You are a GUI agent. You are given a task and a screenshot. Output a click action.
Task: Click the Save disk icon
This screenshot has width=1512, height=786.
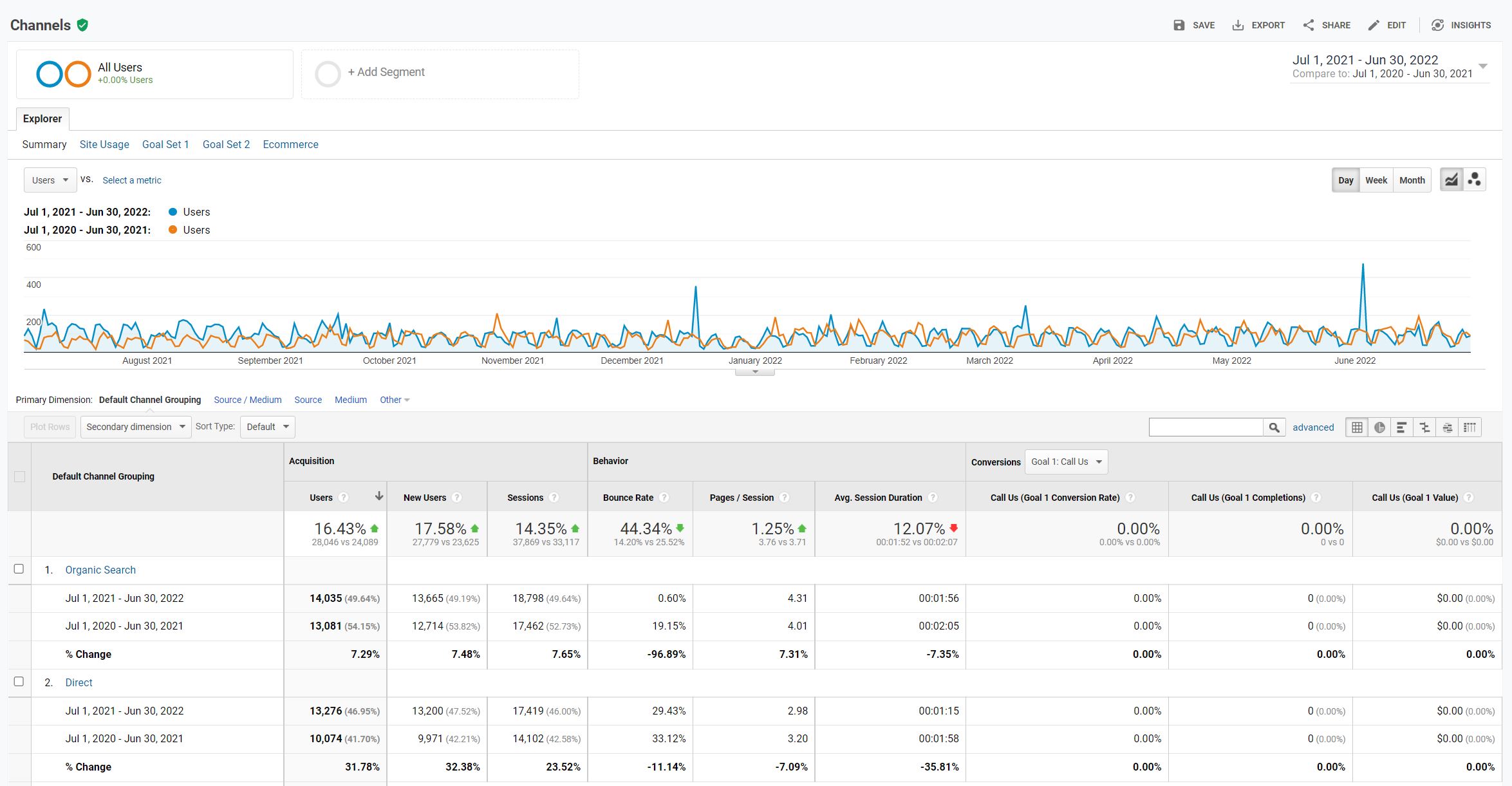(x=1179, y=25)
